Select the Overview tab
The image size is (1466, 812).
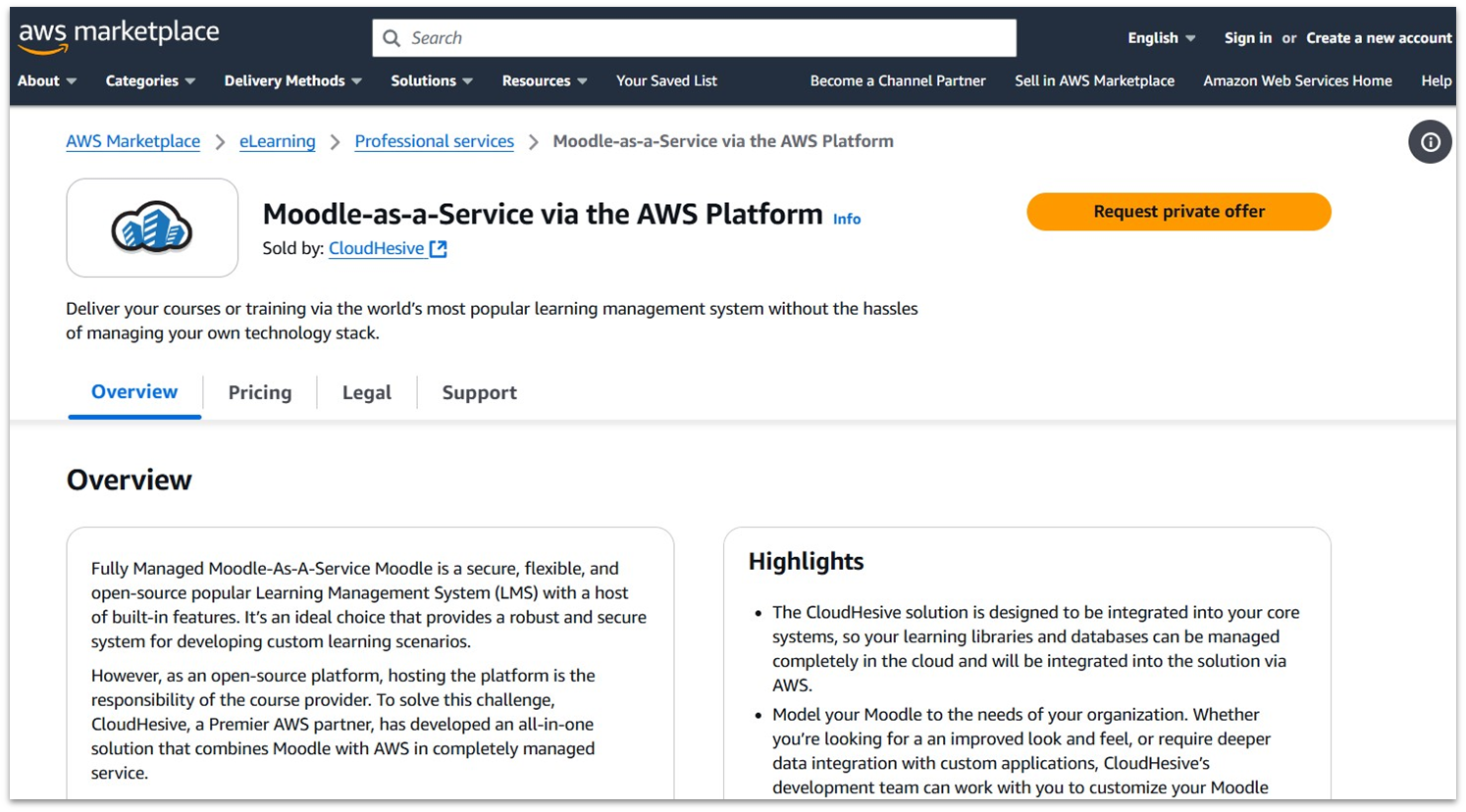click(134, 392)
